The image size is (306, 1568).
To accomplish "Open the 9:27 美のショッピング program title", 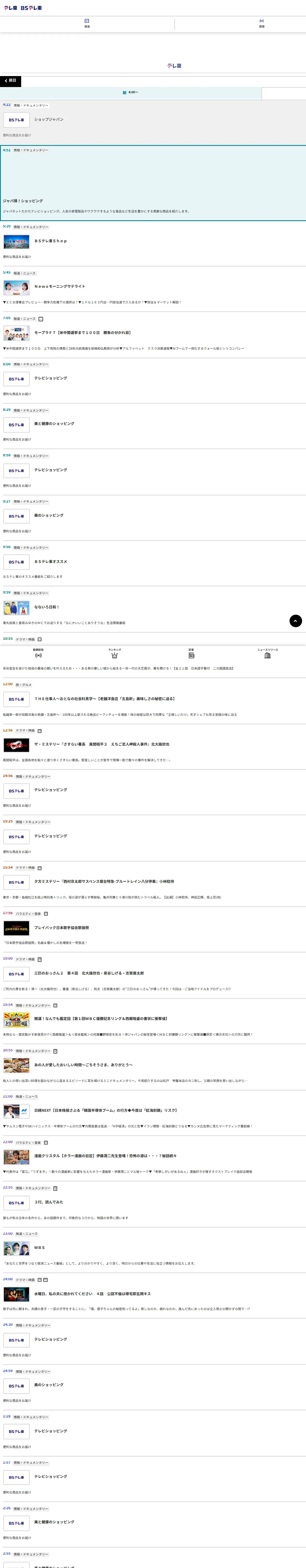I will (49, 516).
